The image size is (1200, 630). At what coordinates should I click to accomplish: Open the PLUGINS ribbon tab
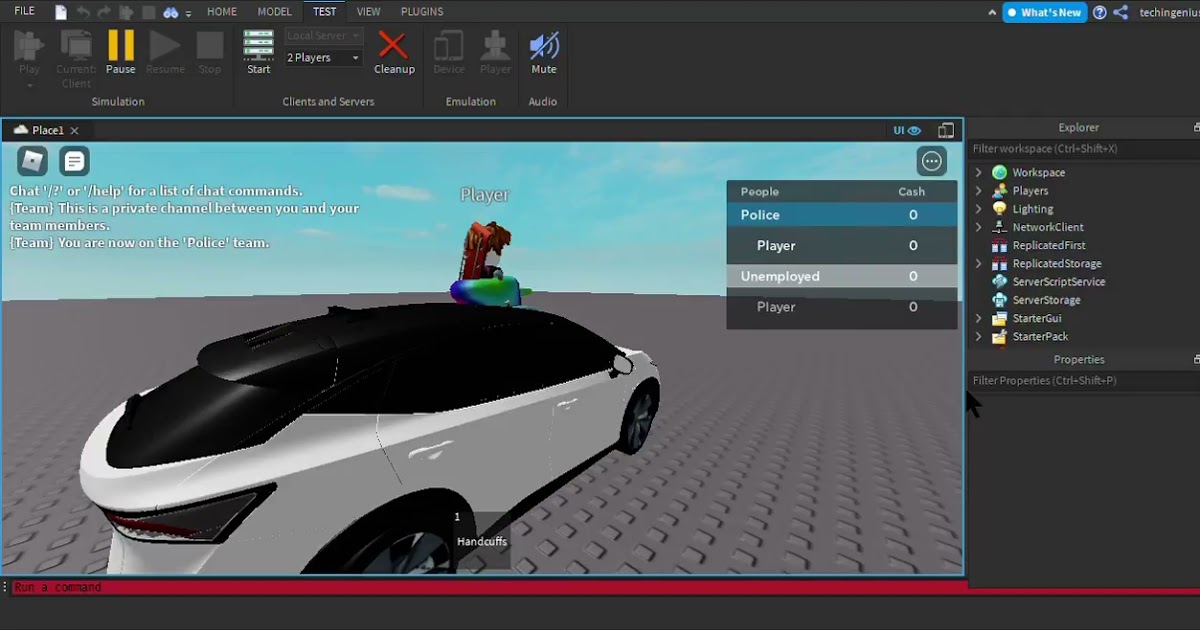422,12
